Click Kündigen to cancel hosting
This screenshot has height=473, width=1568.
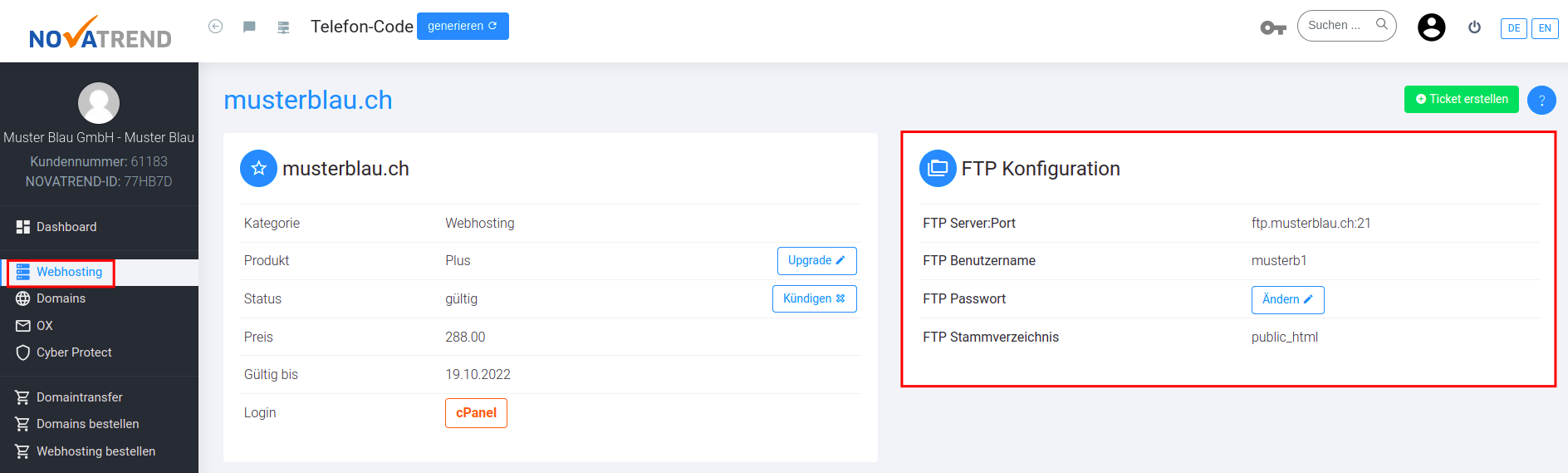coord(814,298)
